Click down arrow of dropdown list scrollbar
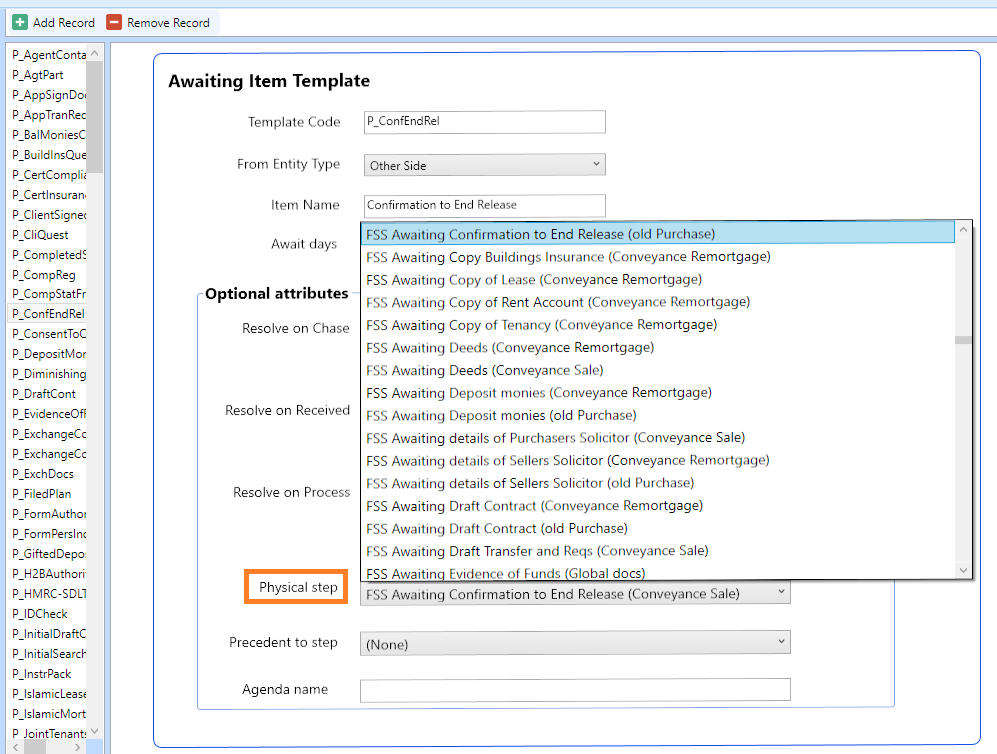 [x=963, y=570]
